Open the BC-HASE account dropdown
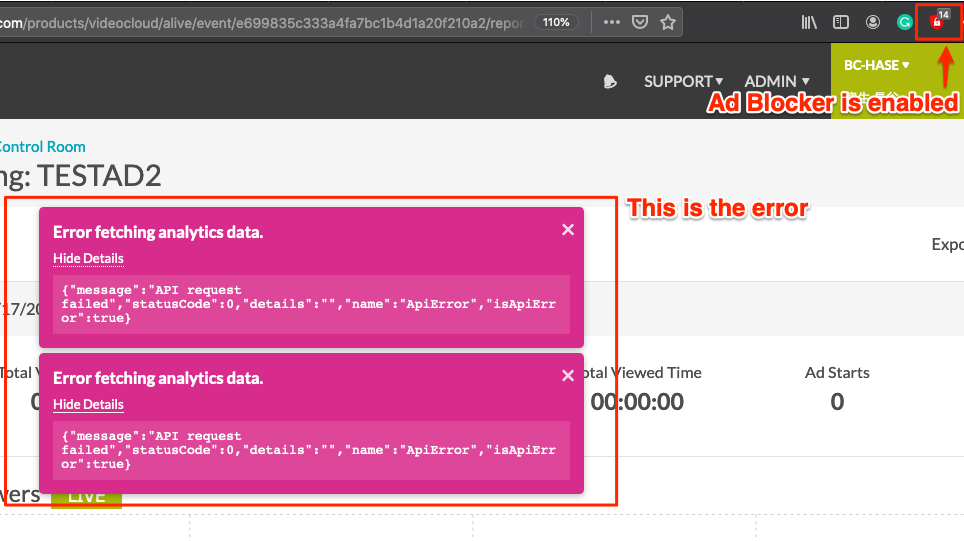This screenshot has width=964, height=541. pos(876,65)
